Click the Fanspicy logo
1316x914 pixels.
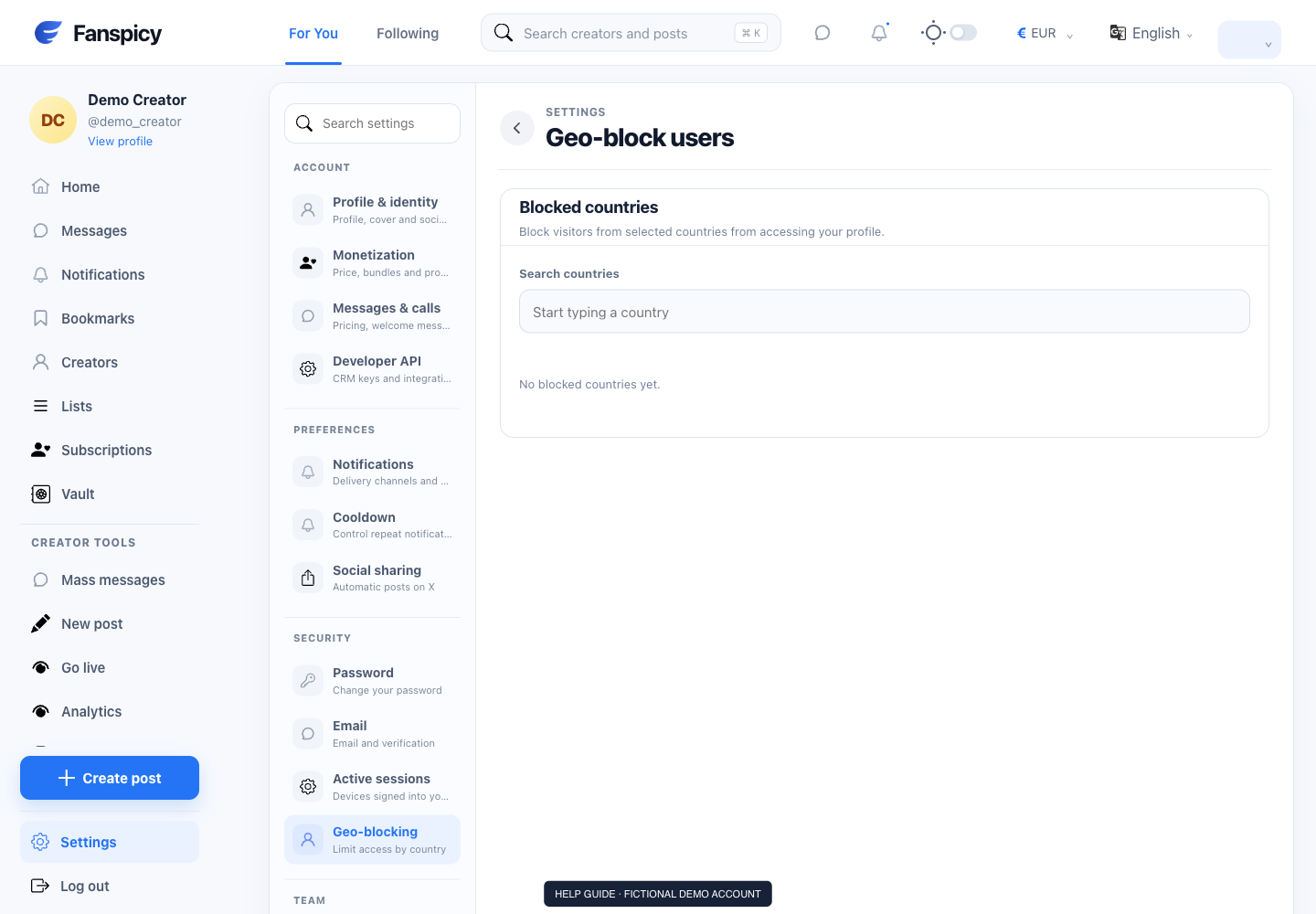pos(98,33)
